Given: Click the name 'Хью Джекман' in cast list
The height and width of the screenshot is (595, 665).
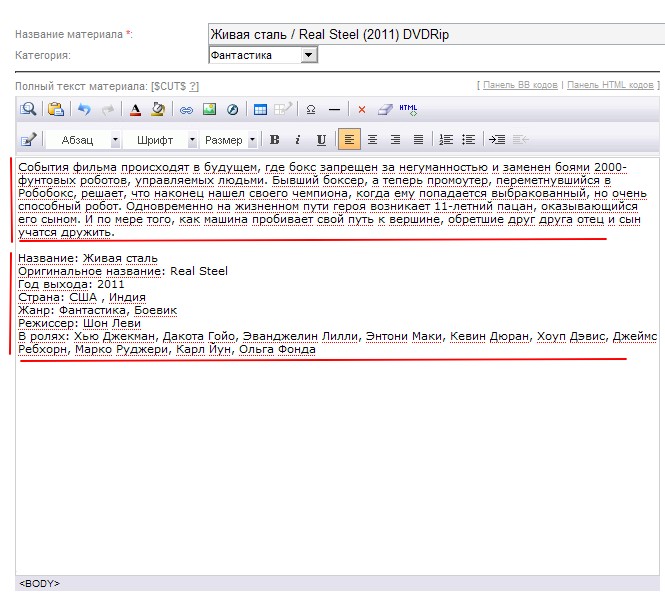Looking at the screenshot, I should [114, 336].
